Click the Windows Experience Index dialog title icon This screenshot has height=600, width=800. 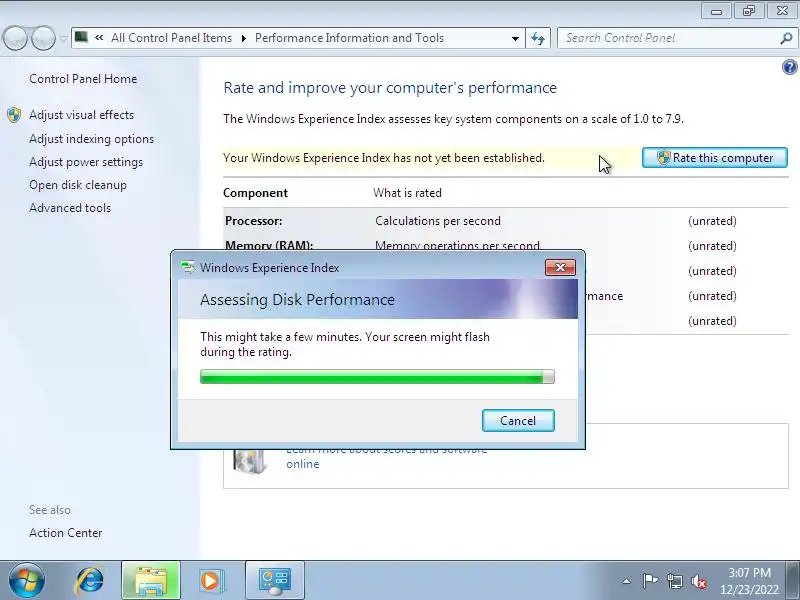tap(188, 267)
